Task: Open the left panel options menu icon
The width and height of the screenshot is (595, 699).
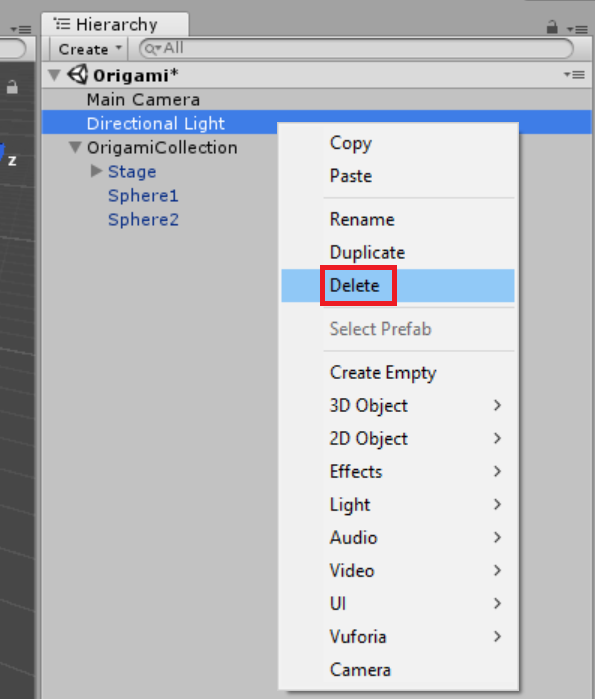Action: pyautogui.click(x=21, y=29)
